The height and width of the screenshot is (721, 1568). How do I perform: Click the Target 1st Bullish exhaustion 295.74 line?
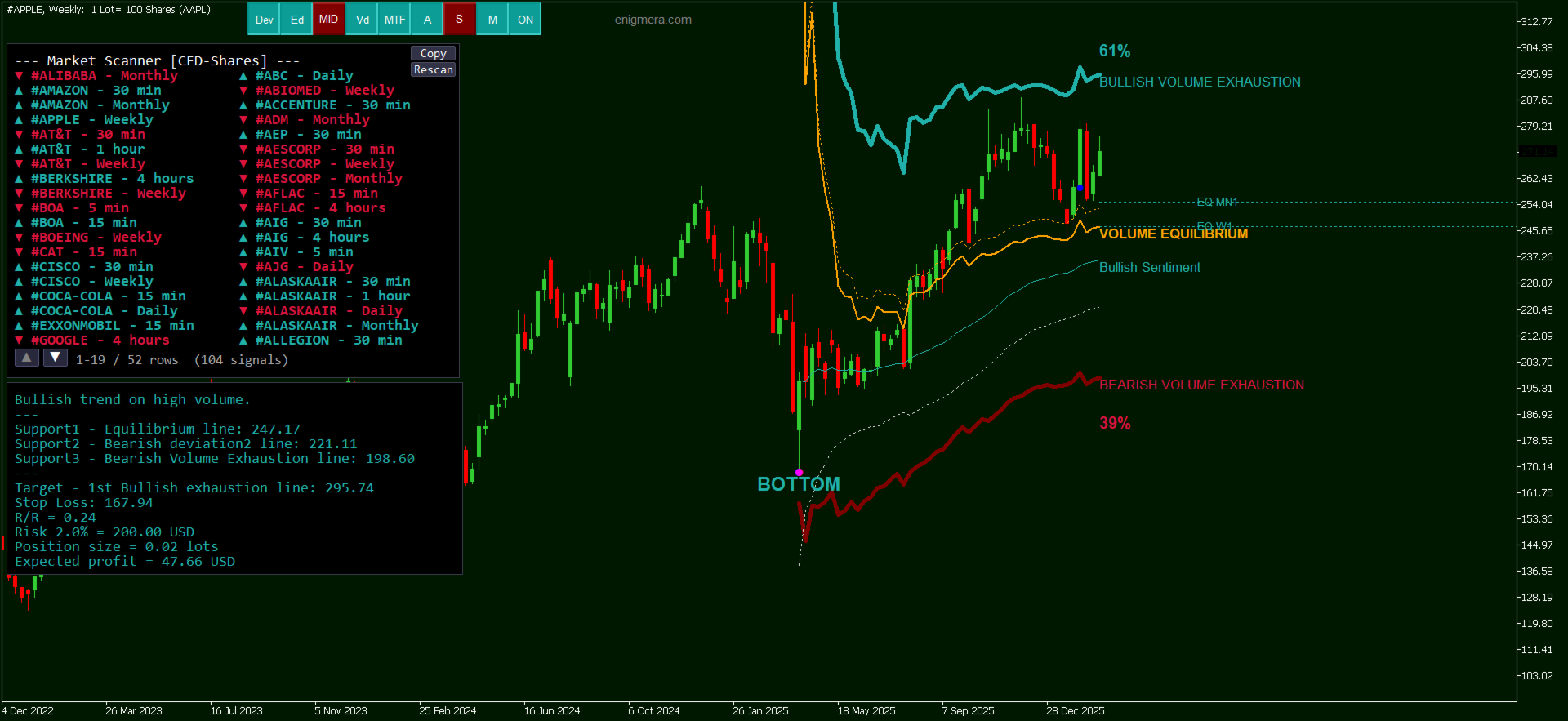pos(194,488)
